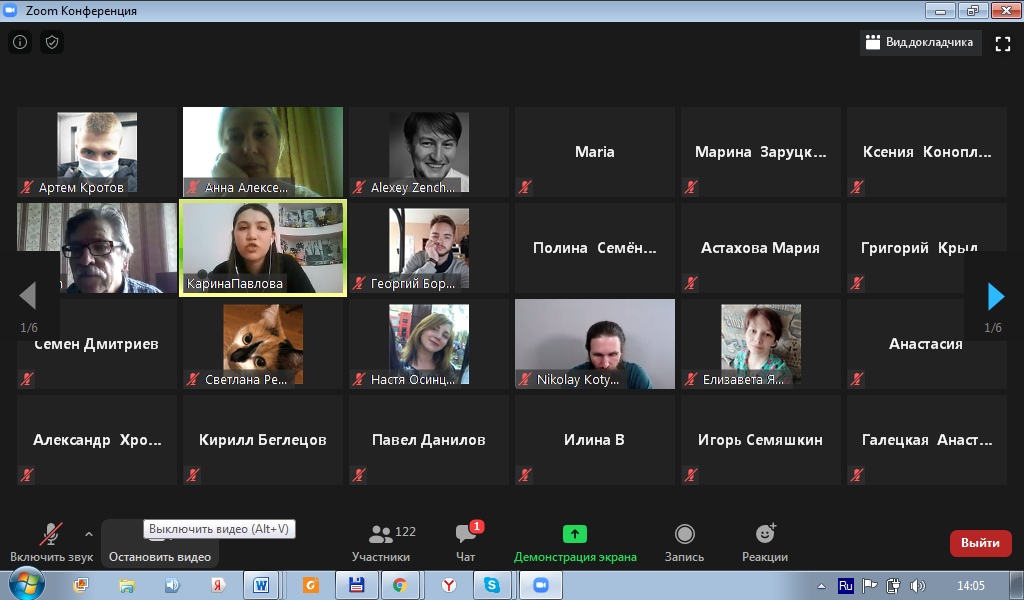The height and width of the screenshot is (600, 1024).
Task: Click the name Семен Дмитриев
Action: tap(97, 344)
